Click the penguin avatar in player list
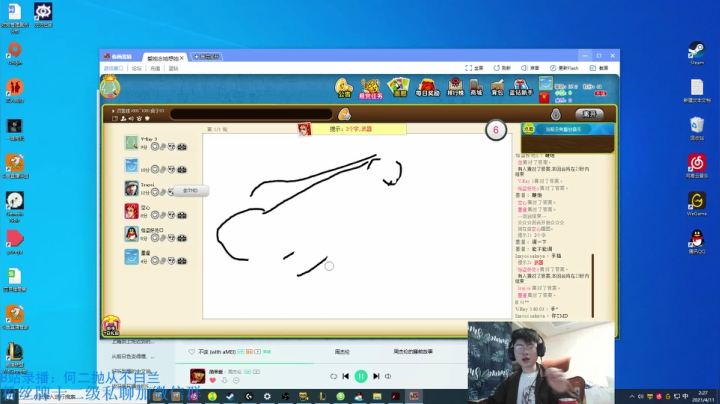 point(131,234)
